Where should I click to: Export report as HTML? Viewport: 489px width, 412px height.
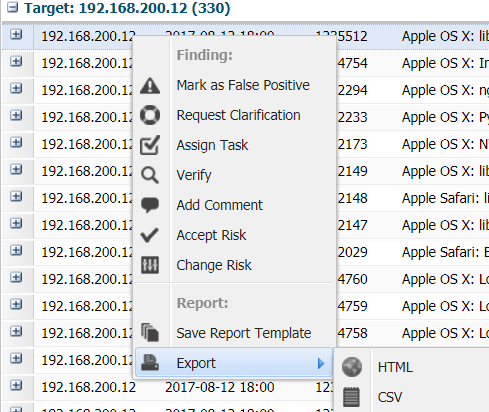395,367
